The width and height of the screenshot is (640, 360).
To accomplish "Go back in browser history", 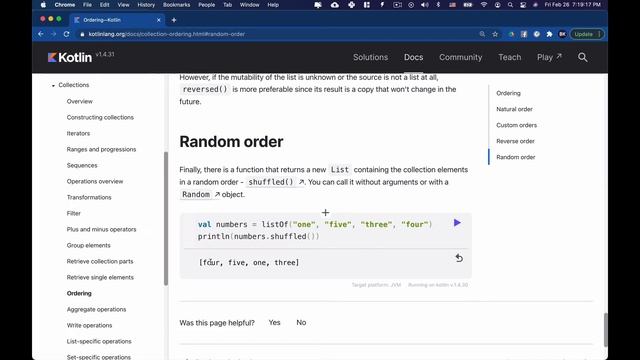I will [x=41, y=34].
